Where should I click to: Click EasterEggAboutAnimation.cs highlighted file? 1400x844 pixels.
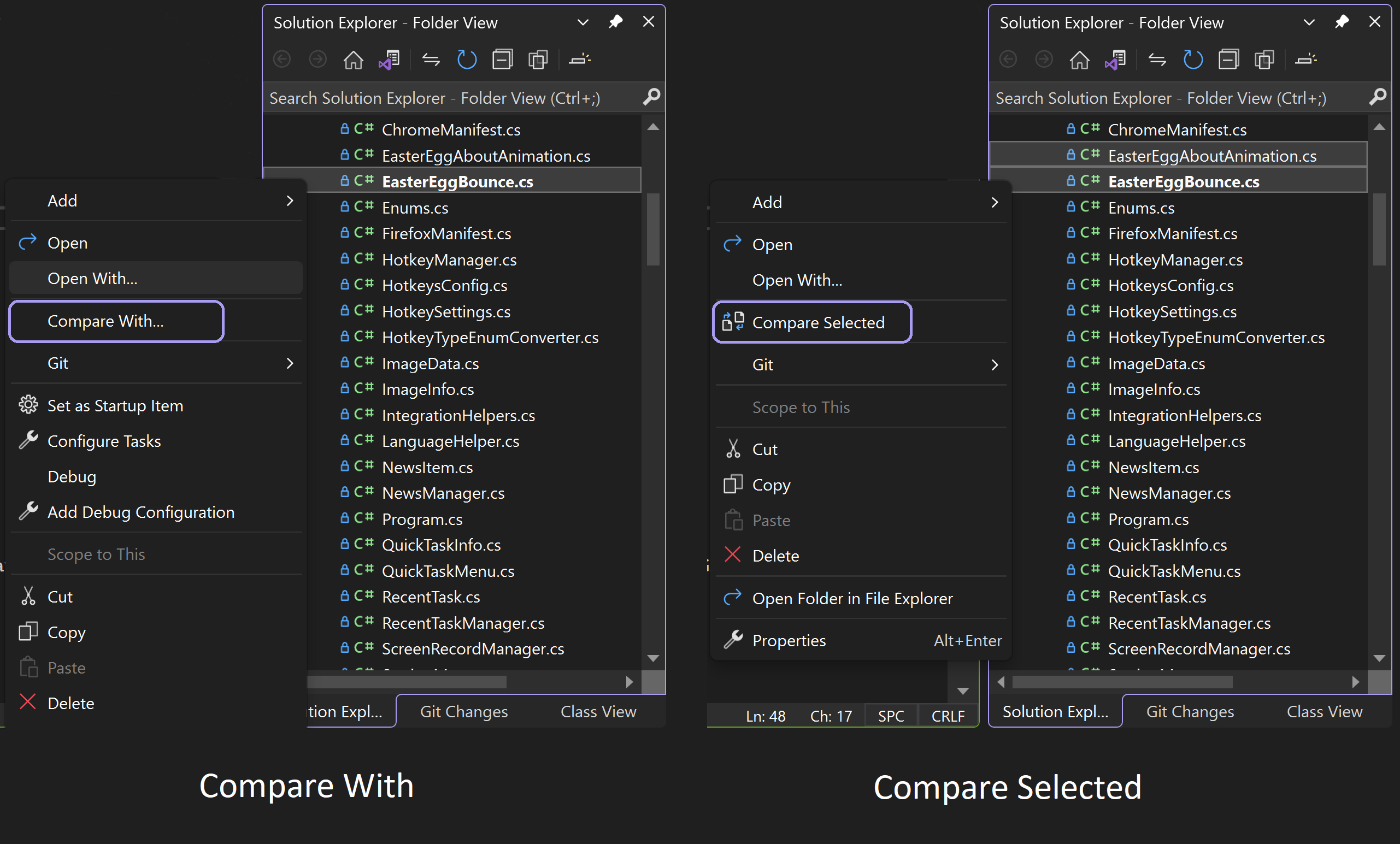pyautogui.click(x=1213, y=155)
